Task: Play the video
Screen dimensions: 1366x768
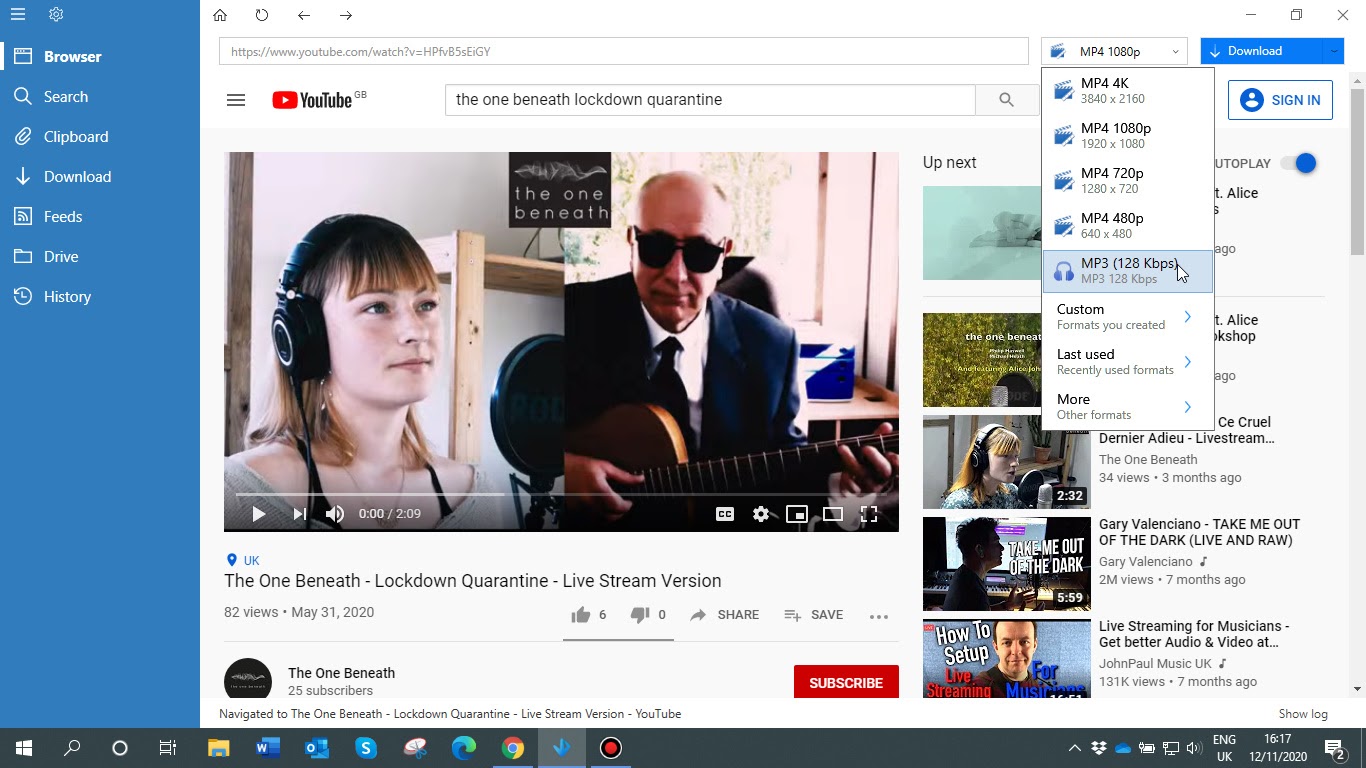Action: [x=258, y=514]
